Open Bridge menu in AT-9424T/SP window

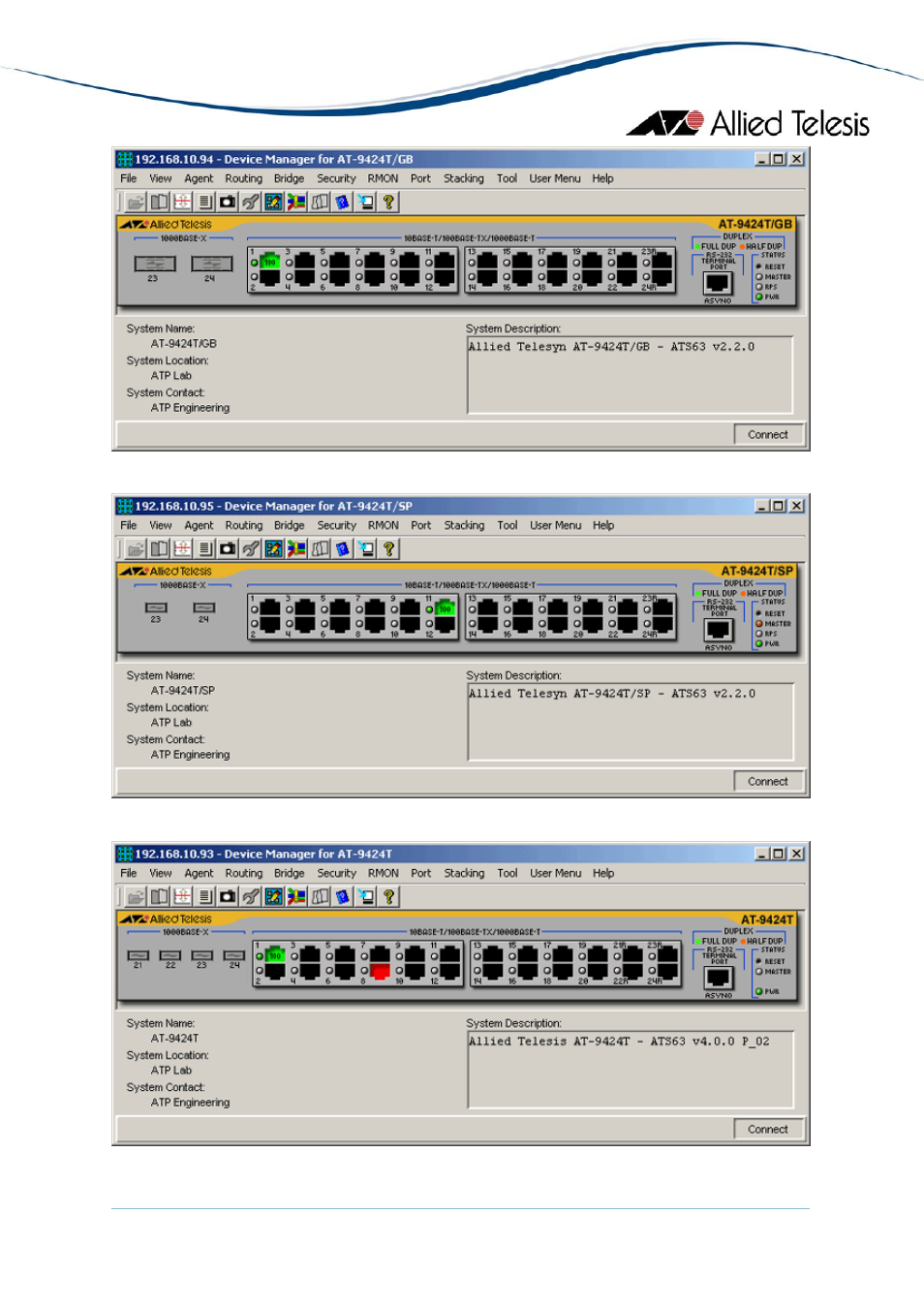289,526
